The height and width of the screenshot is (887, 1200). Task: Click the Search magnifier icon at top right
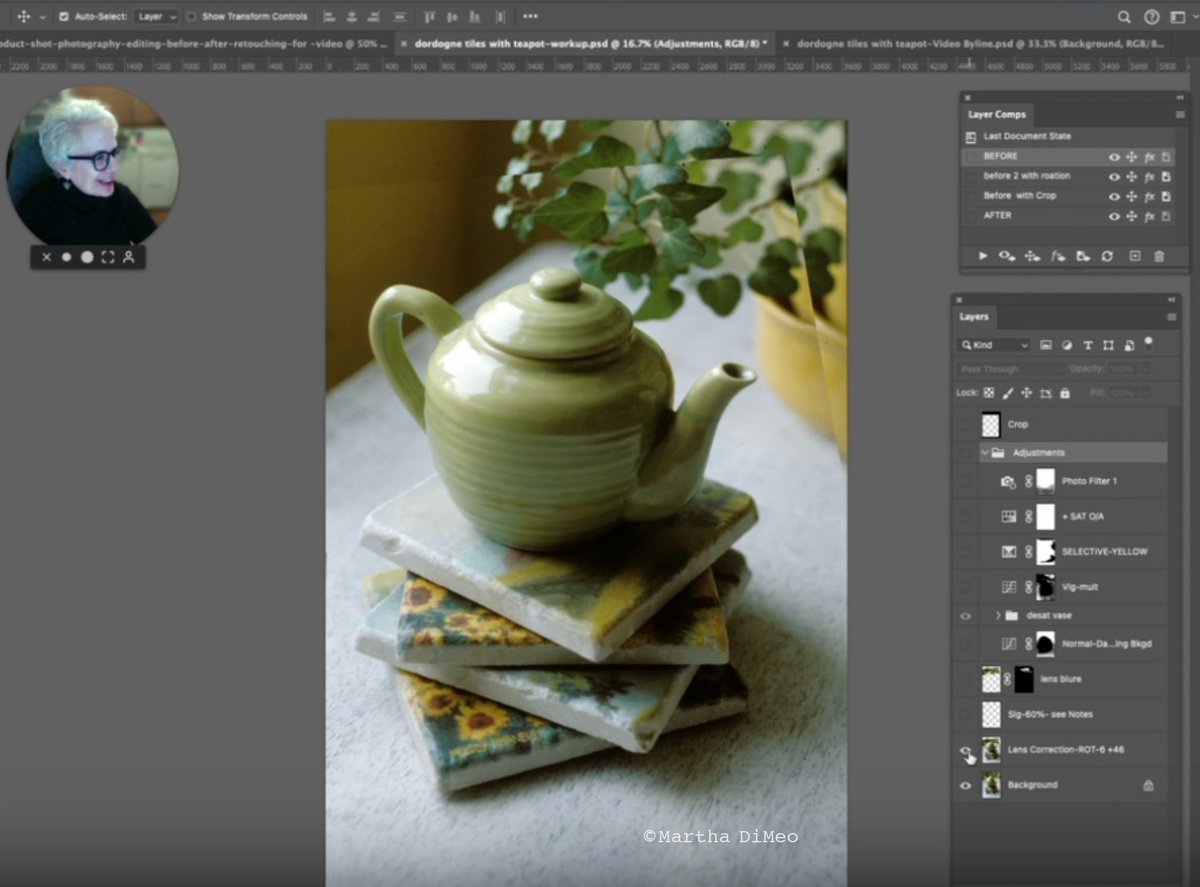point(1124,17)
